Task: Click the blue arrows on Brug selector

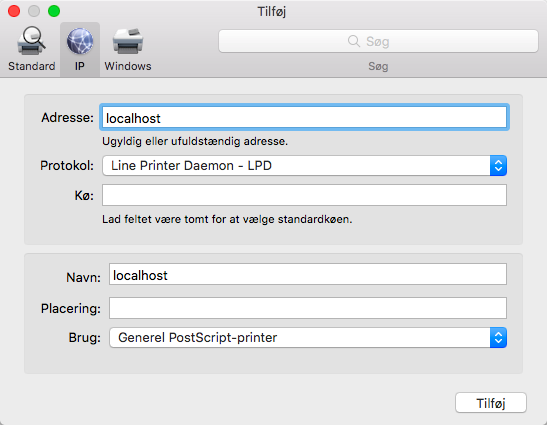Action: (x=498, y=337)
